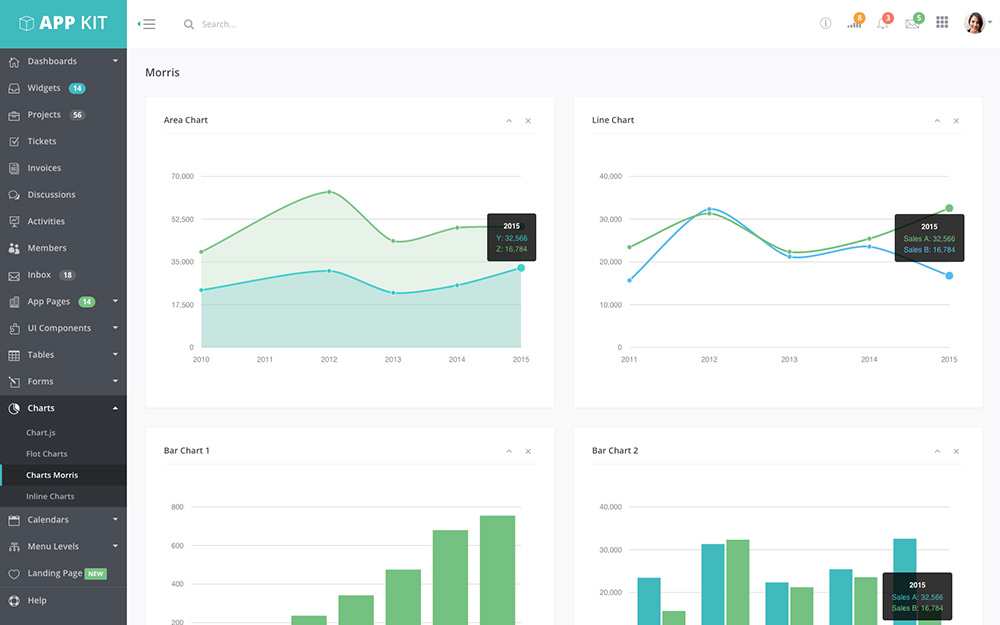Screen dimensions: 1000x625
Task: Click the App Pages icon
Action: 14,302
